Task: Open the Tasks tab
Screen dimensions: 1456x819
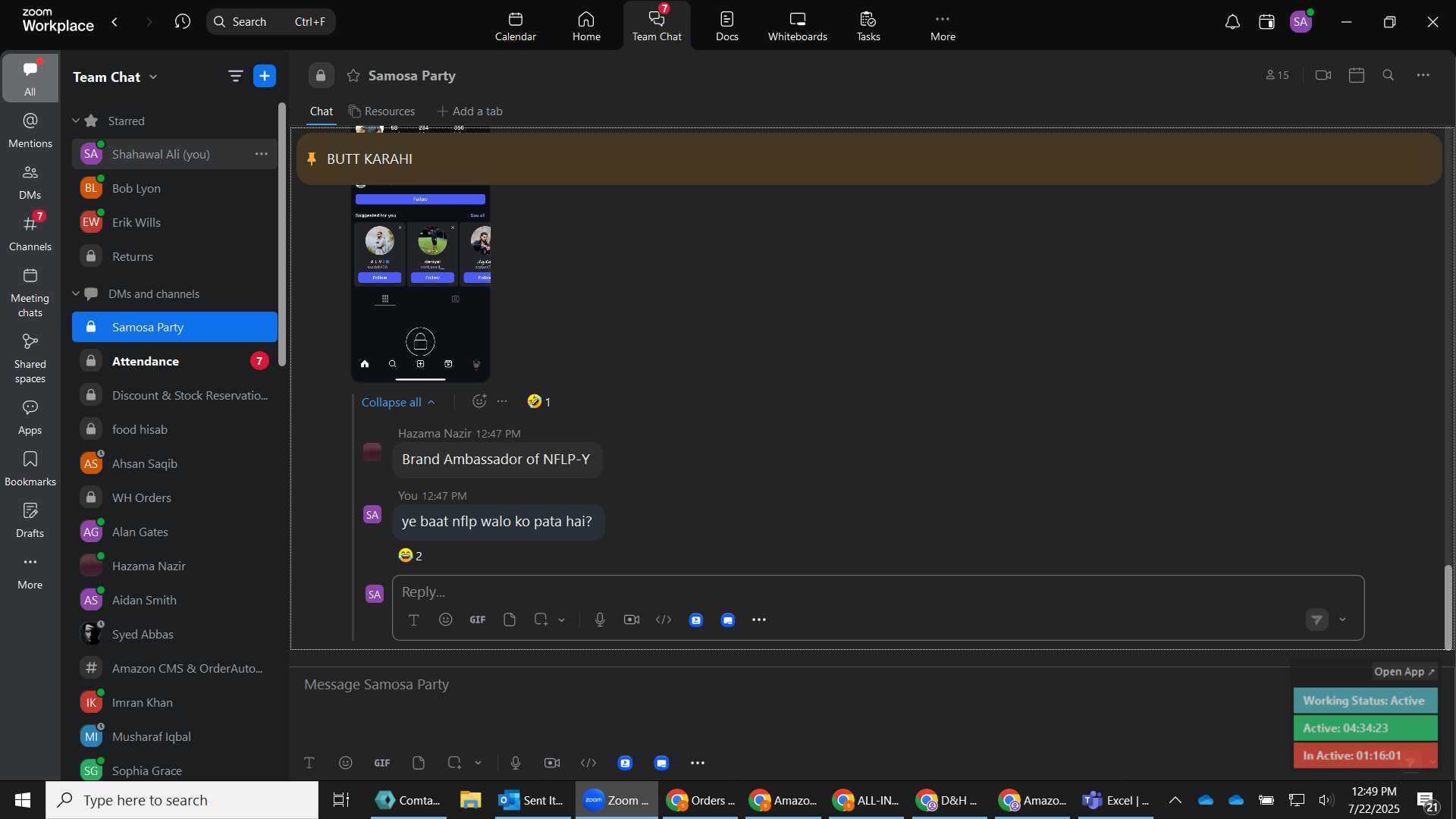Action: point(868,26)
